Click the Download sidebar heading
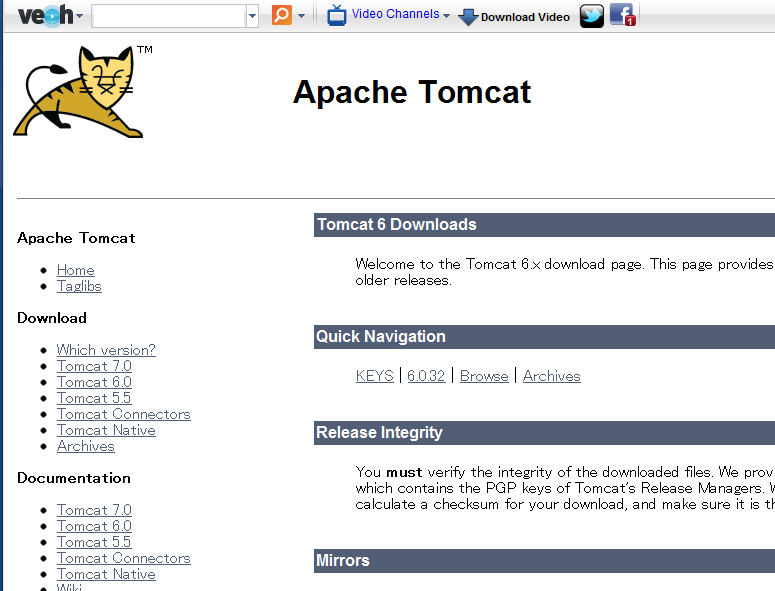The image size is (775, 591). pos(52,318)
